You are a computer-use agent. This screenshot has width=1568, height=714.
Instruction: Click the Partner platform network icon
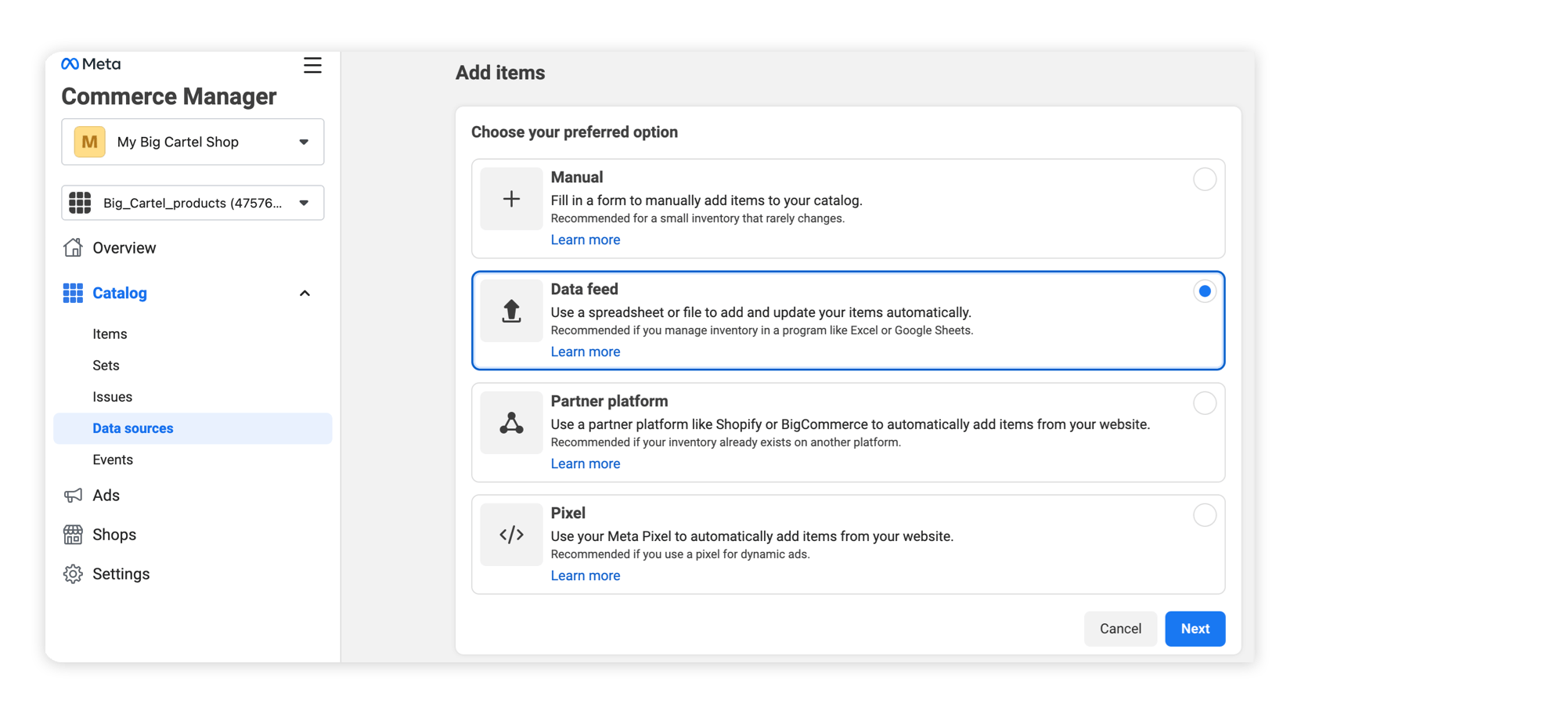click(511, 423)
